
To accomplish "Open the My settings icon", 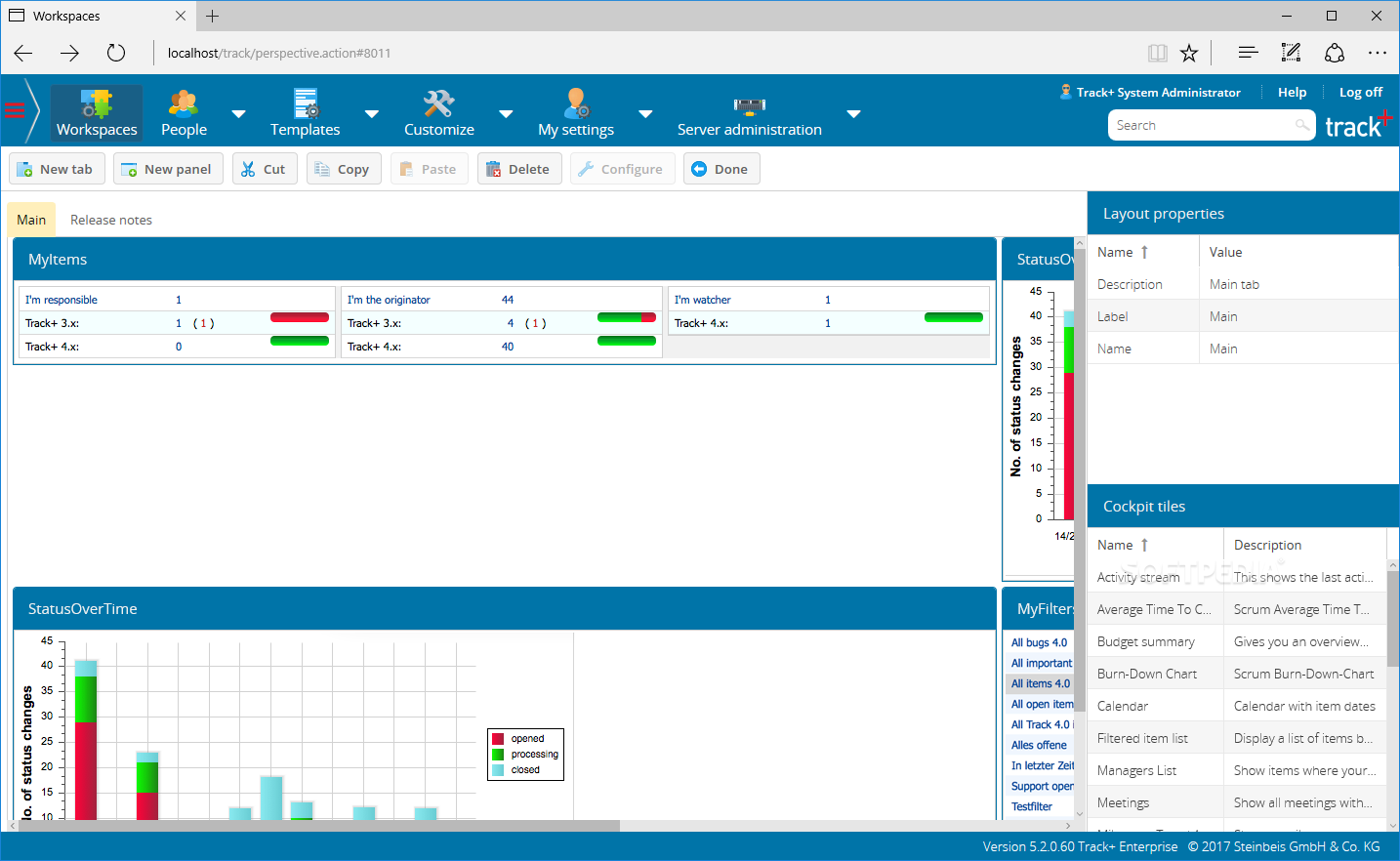I will pyautogui.click(x=576, y=103).
